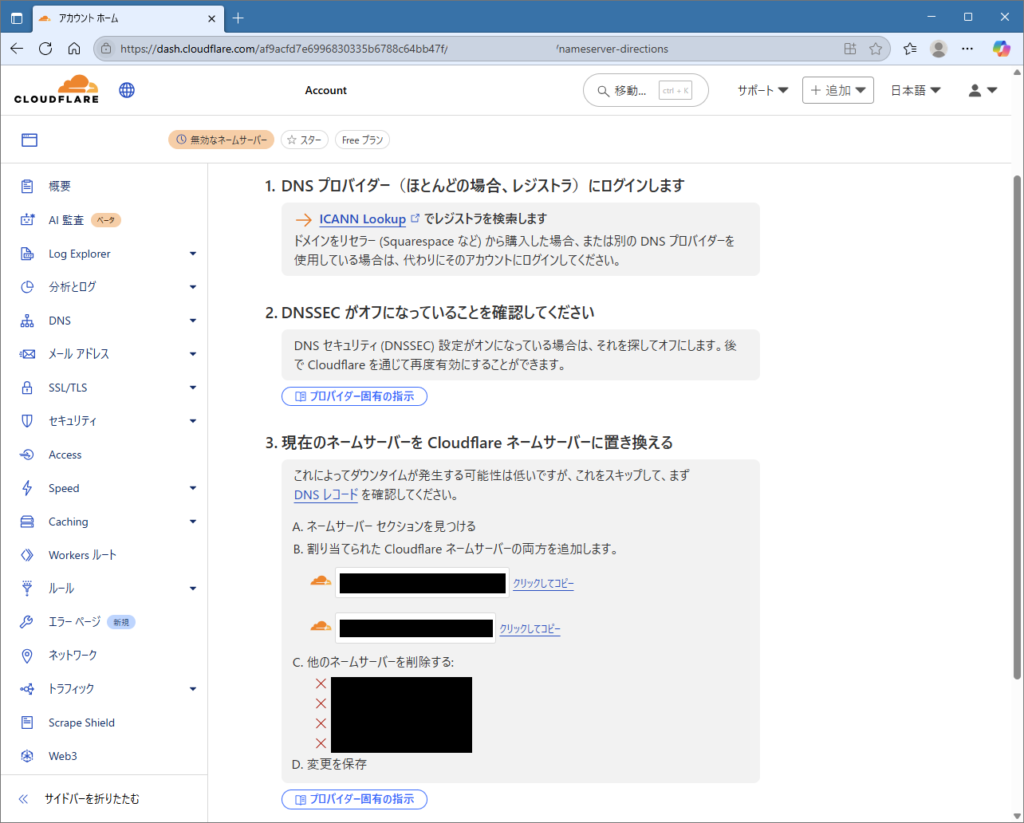Bookmark page with address bar star icon
1024x823 pixels.
[876, 48]
